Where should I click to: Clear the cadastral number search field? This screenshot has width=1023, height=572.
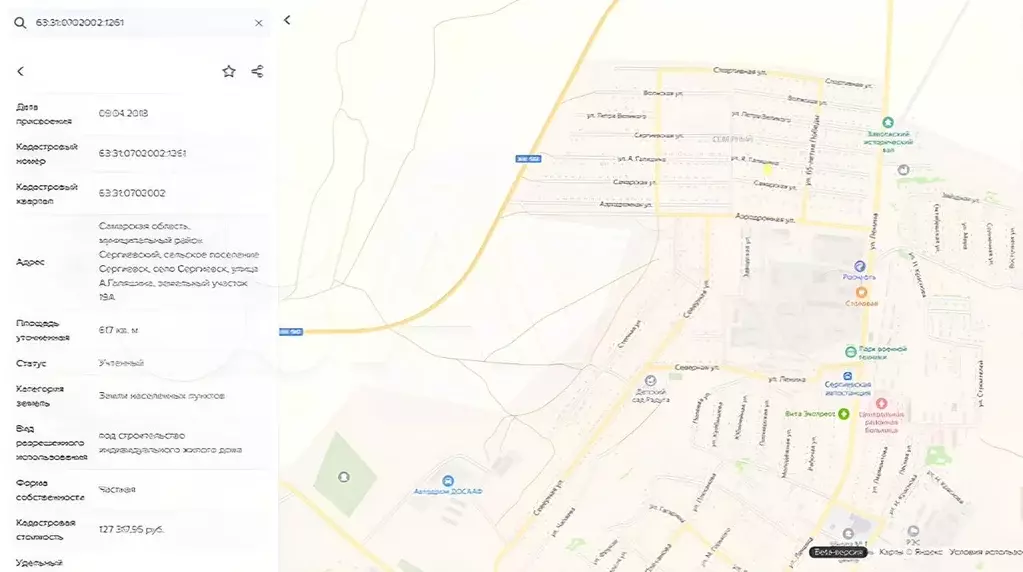click(x=258, y=23)
